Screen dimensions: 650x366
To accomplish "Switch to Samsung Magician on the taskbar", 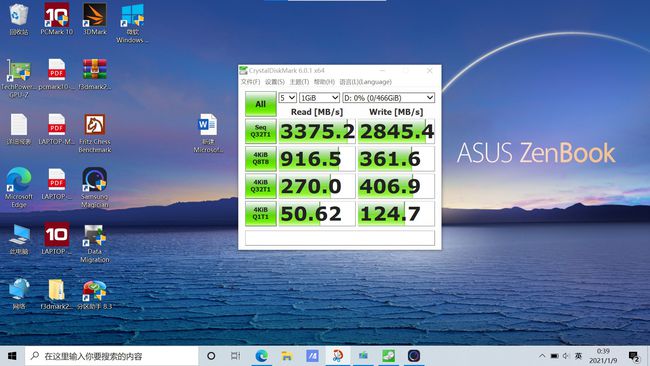I will (414, 356).
